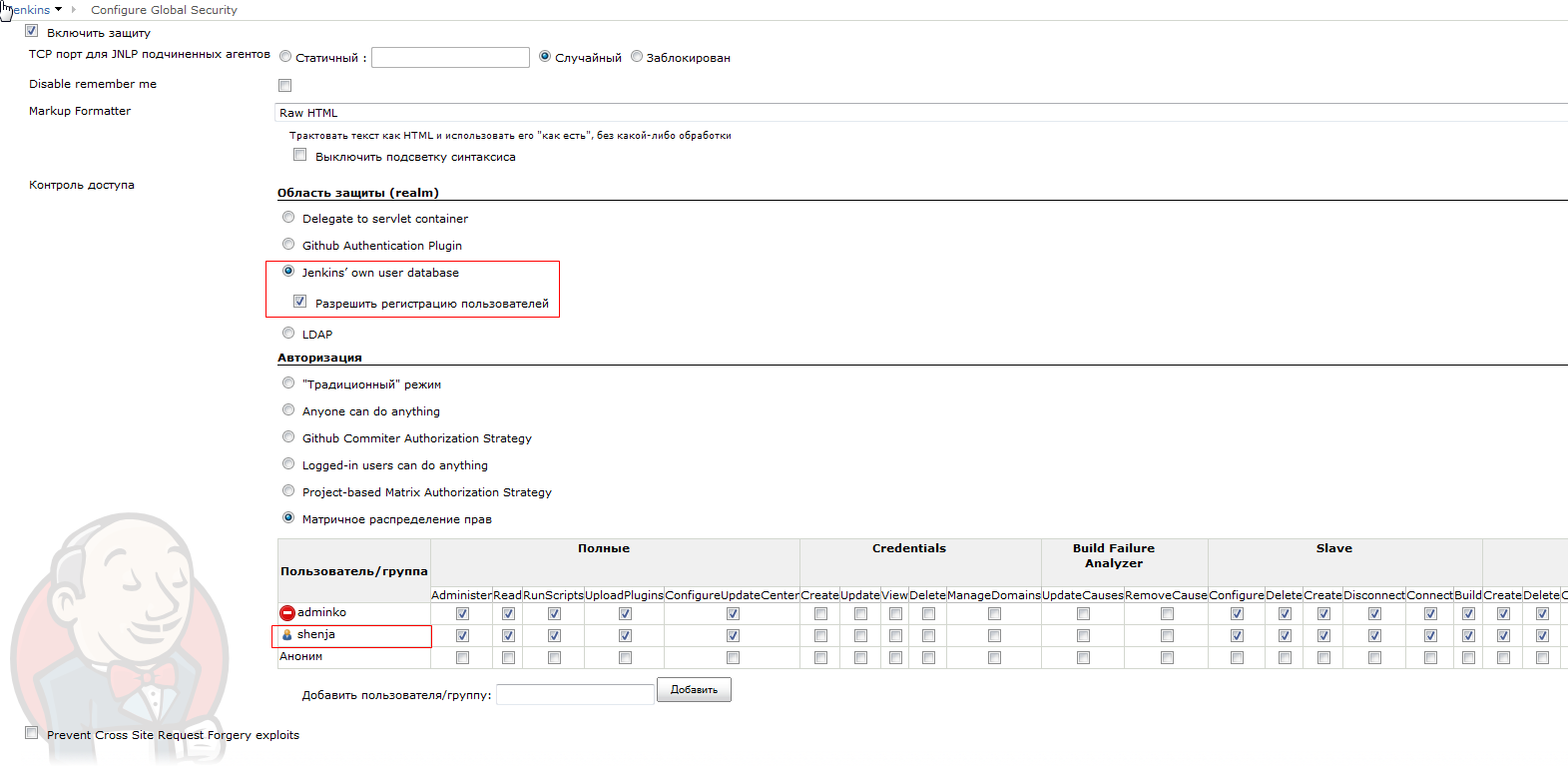Image resolution: width=1568 pixels, height=768 pixels.
Task: Toggle UploadPlugins permission for shenja
Action: coord(625,636)
